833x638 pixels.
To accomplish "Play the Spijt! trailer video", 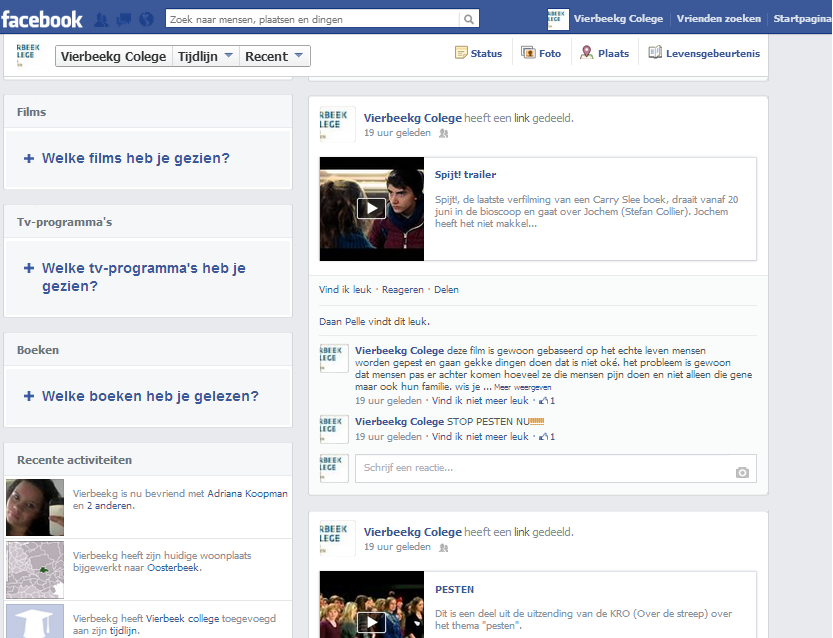I will (x=371, y=208).
